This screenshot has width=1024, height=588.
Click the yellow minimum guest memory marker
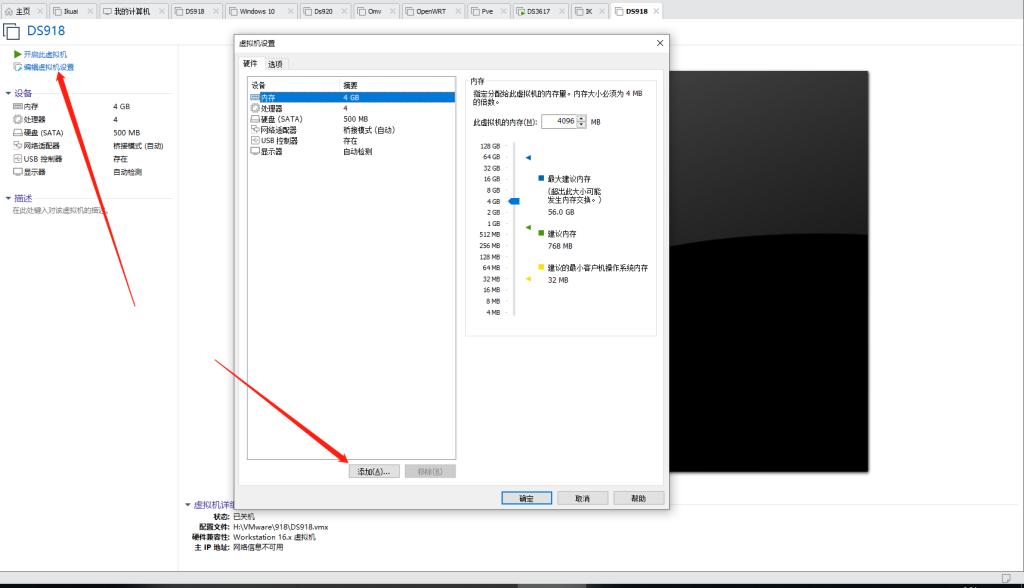point(528,279)
